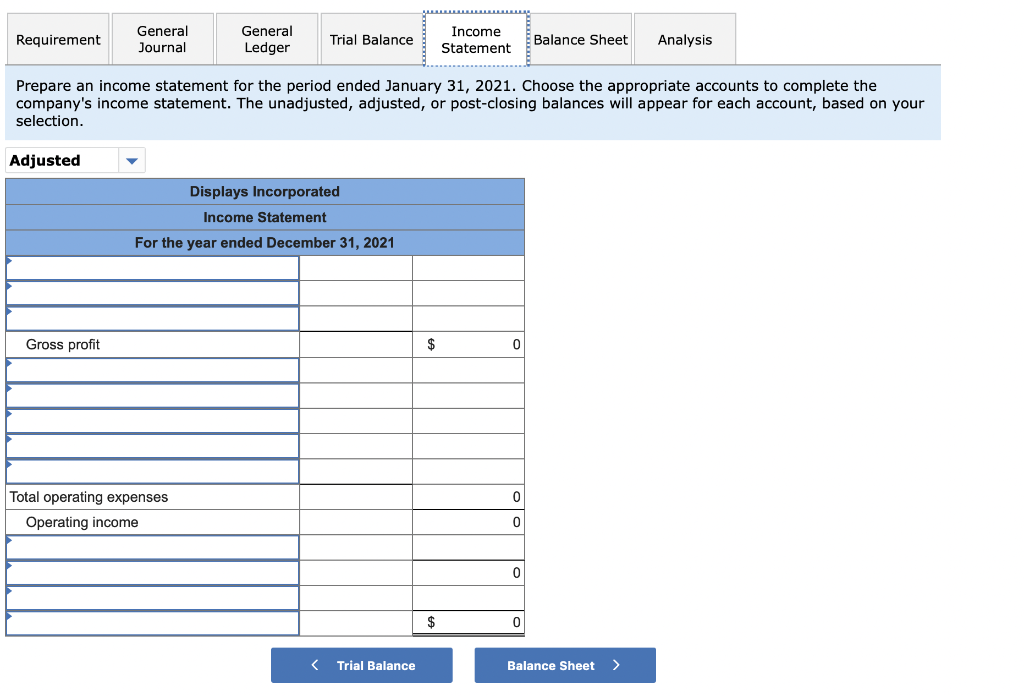Open the last account row above final total
This screenshot has height=696, width=1024.
(x=152, y=597)
